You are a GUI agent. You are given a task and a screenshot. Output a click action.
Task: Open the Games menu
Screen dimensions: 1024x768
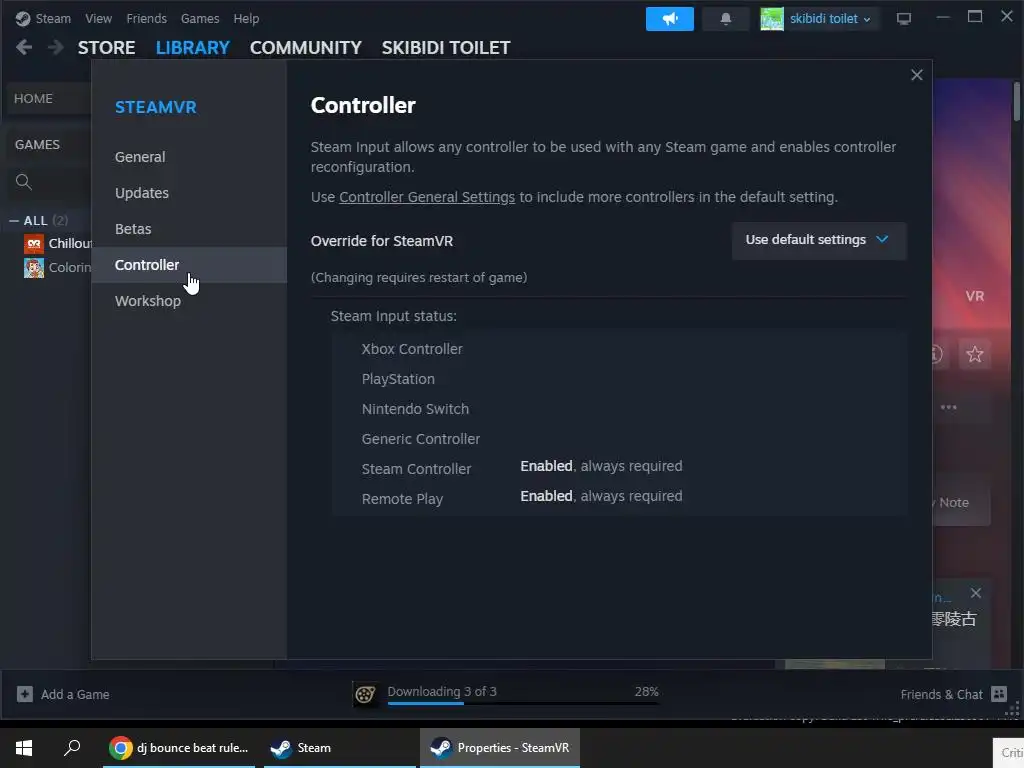pos(200,18)
